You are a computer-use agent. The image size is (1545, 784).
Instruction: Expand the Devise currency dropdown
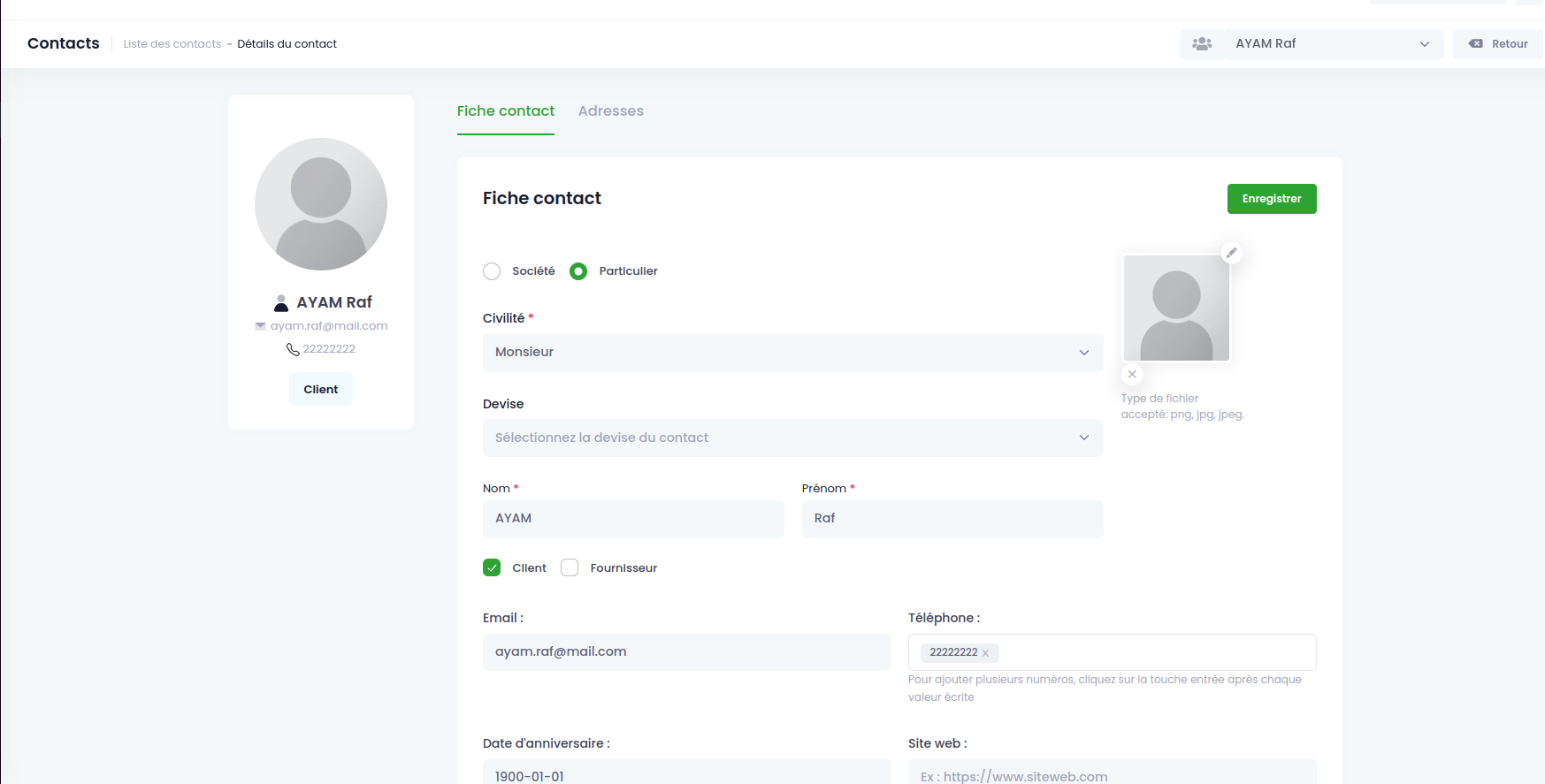tap(793, 438)
